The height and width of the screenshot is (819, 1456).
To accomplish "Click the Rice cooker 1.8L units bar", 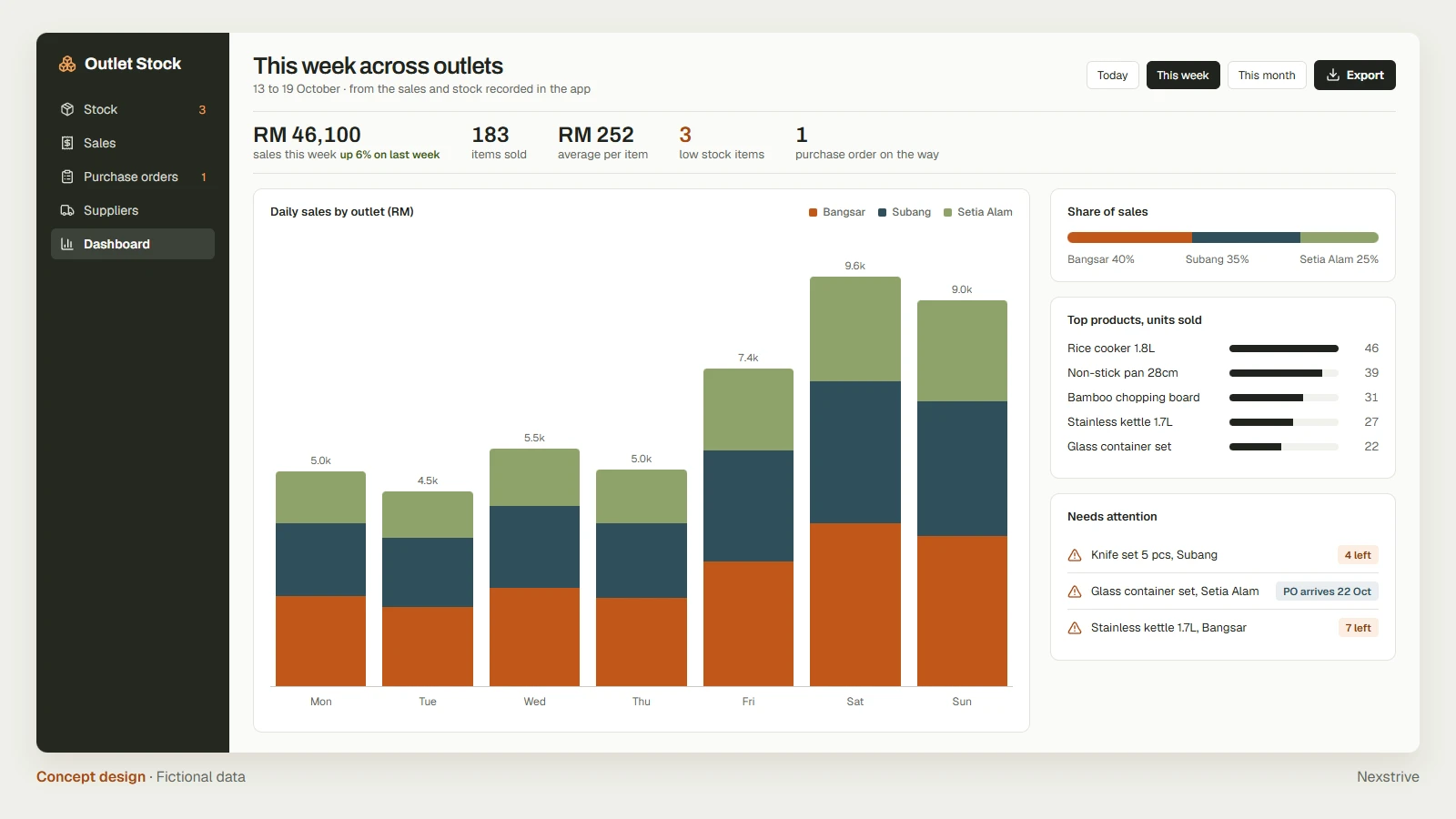I will (1284, 349).
